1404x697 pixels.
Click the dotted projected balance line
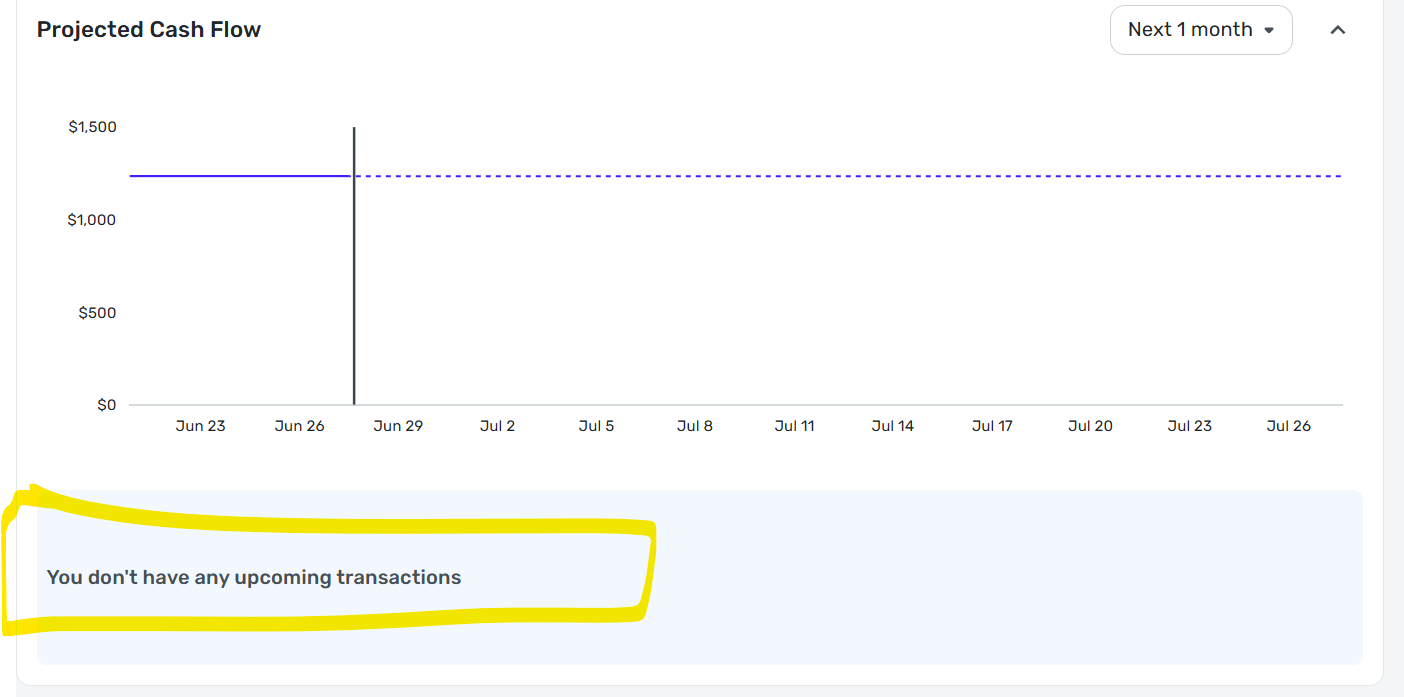pyautogui.click(x=848, y=176)
